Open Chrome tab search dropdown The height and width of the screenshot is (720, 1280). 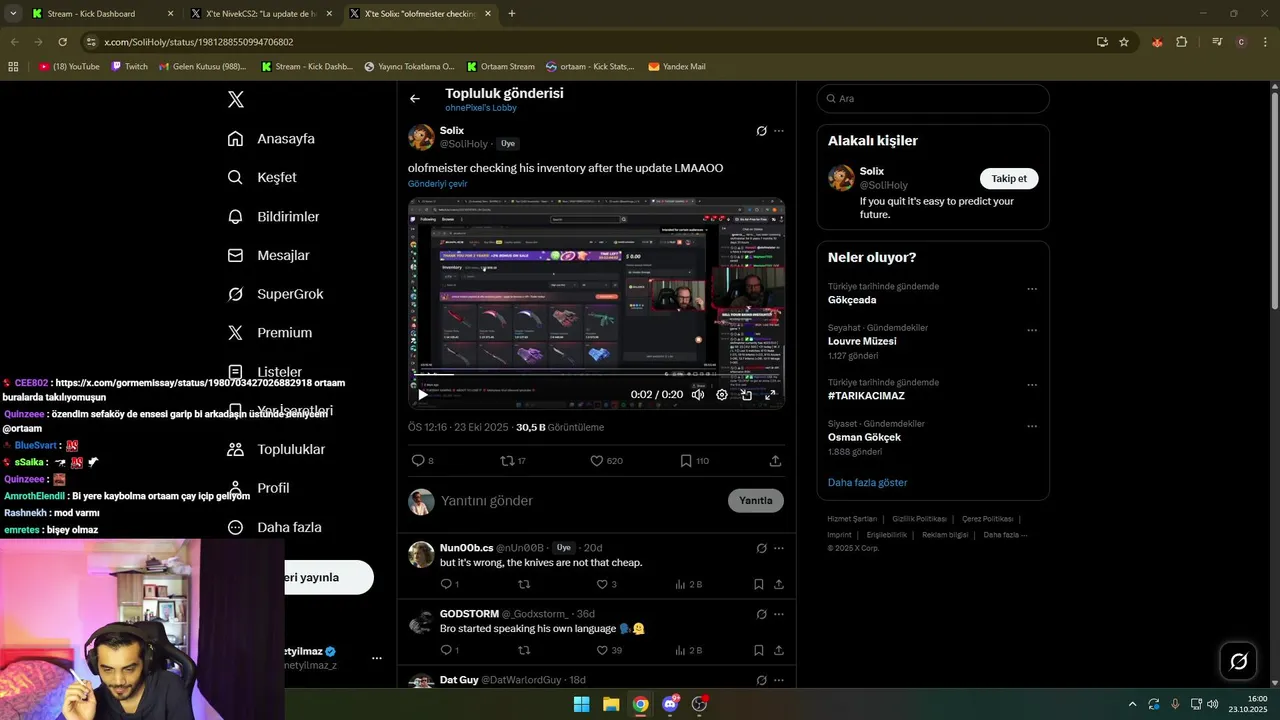pos(13,13)
